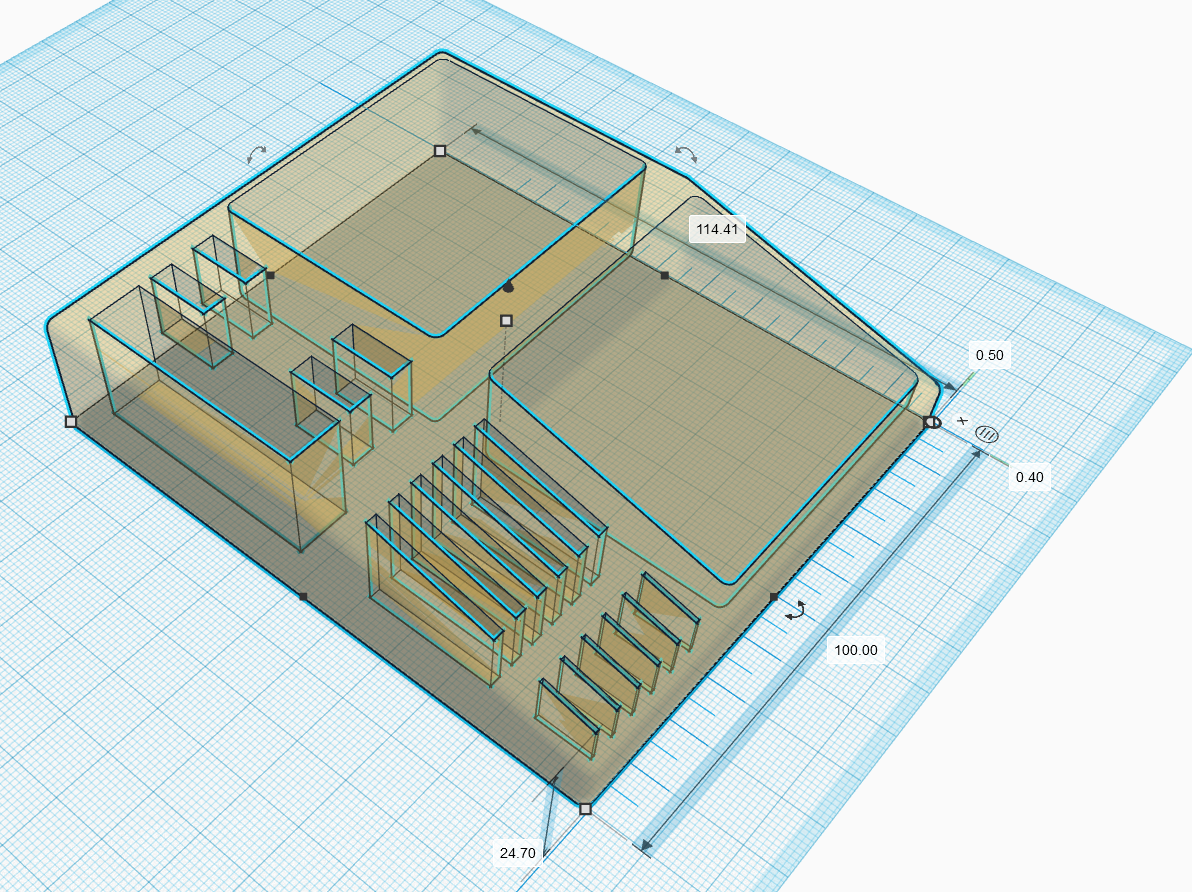The width and height of the screenshot is (1192, 892).
Task: Click the curved rotation arrow at upper left
Action: (257, 153)
